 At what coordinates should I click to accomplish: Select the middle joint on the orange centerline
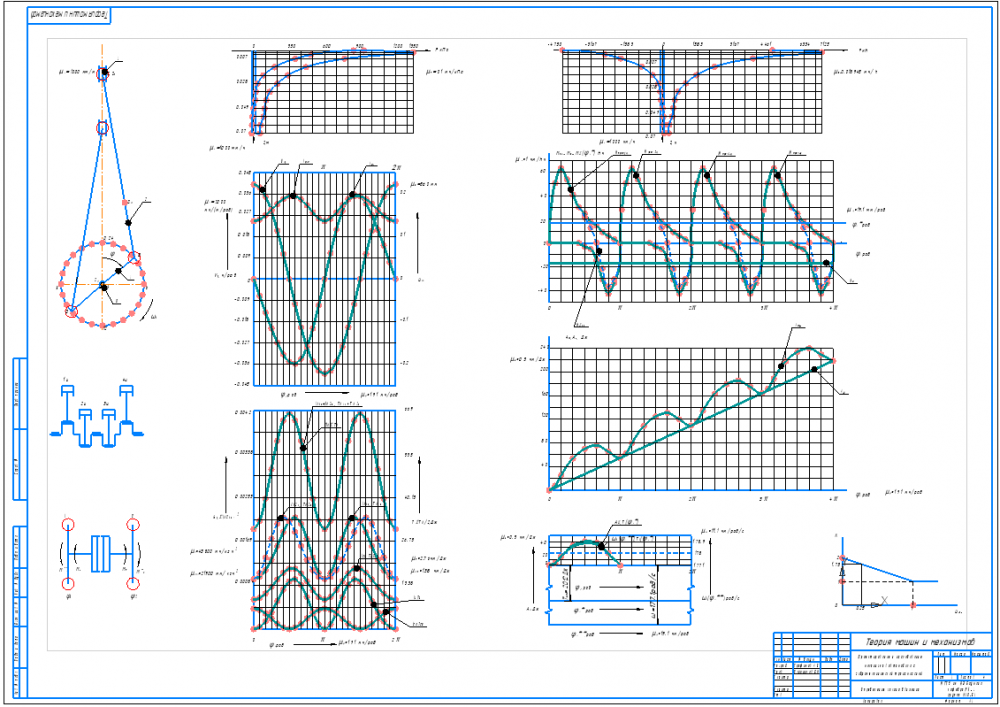(x=102, y=128)
